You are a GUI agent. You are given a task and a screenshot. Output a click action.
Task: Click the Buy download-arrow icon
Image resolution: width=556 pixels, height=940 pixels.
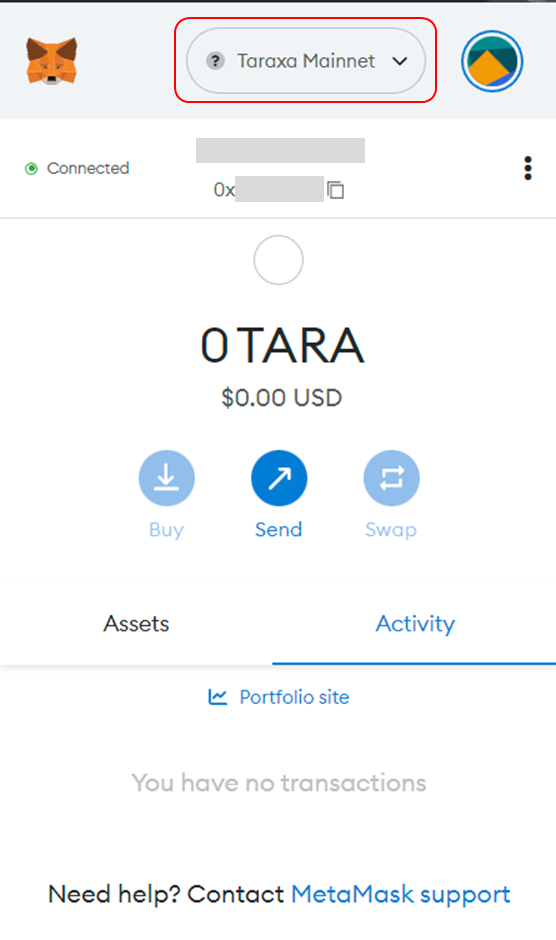tap(166, 478)
